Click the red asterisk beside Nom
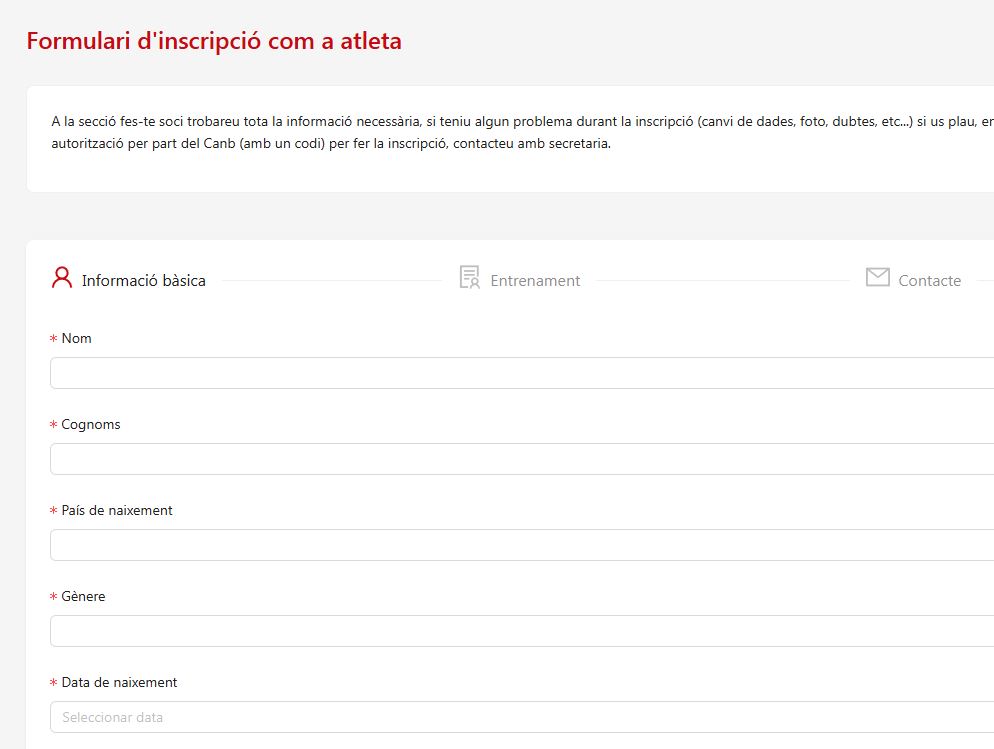The image size is (994, 749). (x=53, y=340)
